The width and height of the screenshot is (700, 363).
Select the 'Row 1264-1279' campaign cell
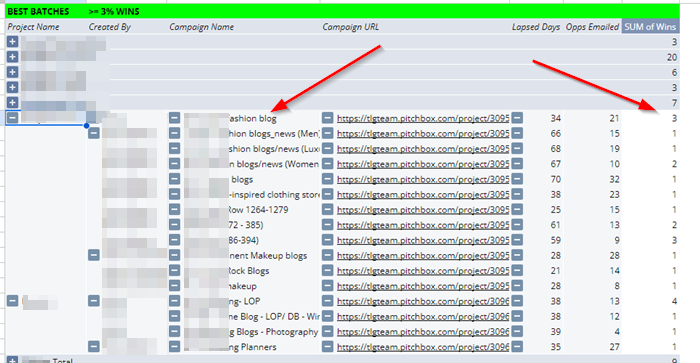click(258, 210)
